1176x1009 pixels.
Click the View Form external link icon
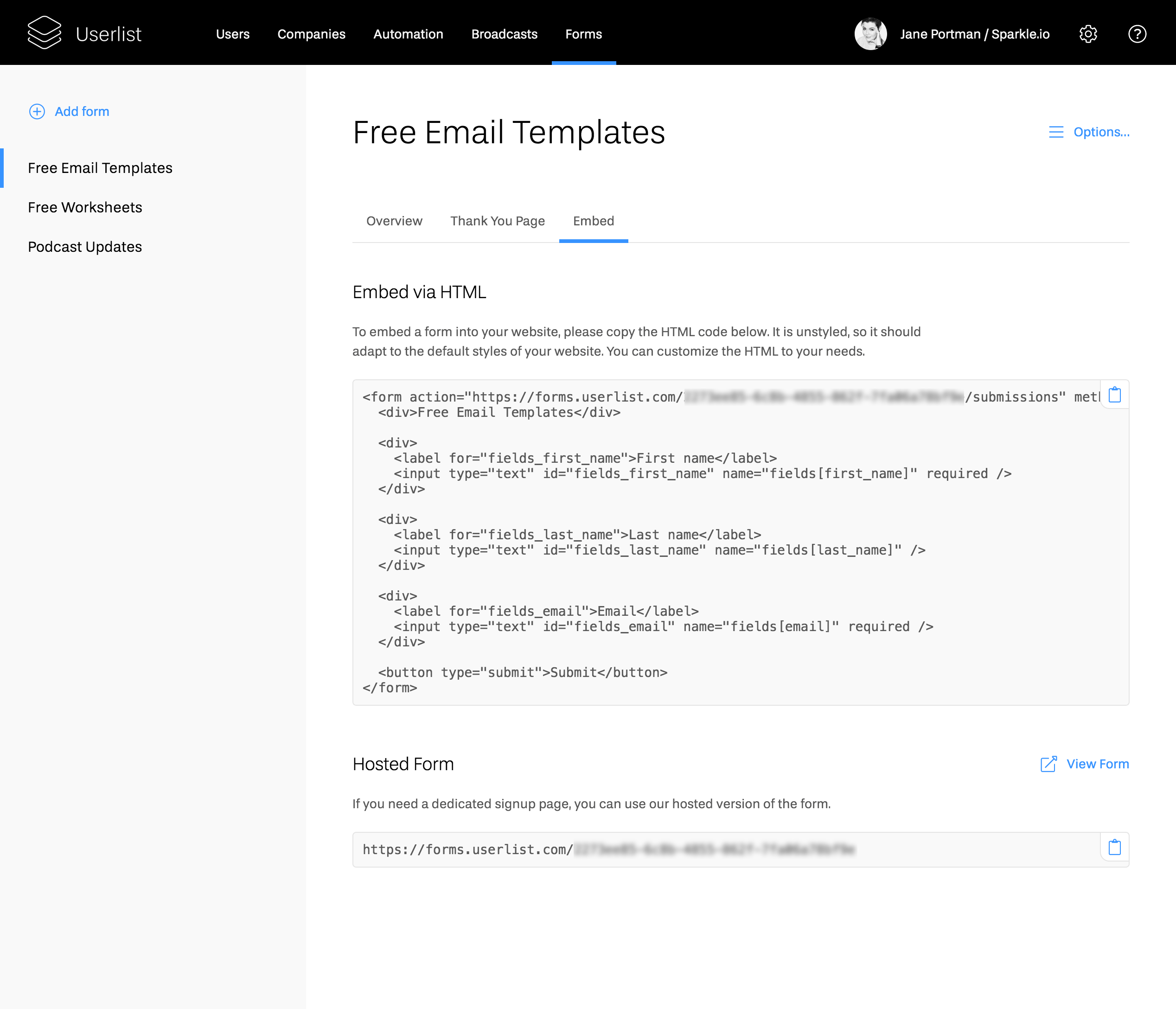(1048, 764)
